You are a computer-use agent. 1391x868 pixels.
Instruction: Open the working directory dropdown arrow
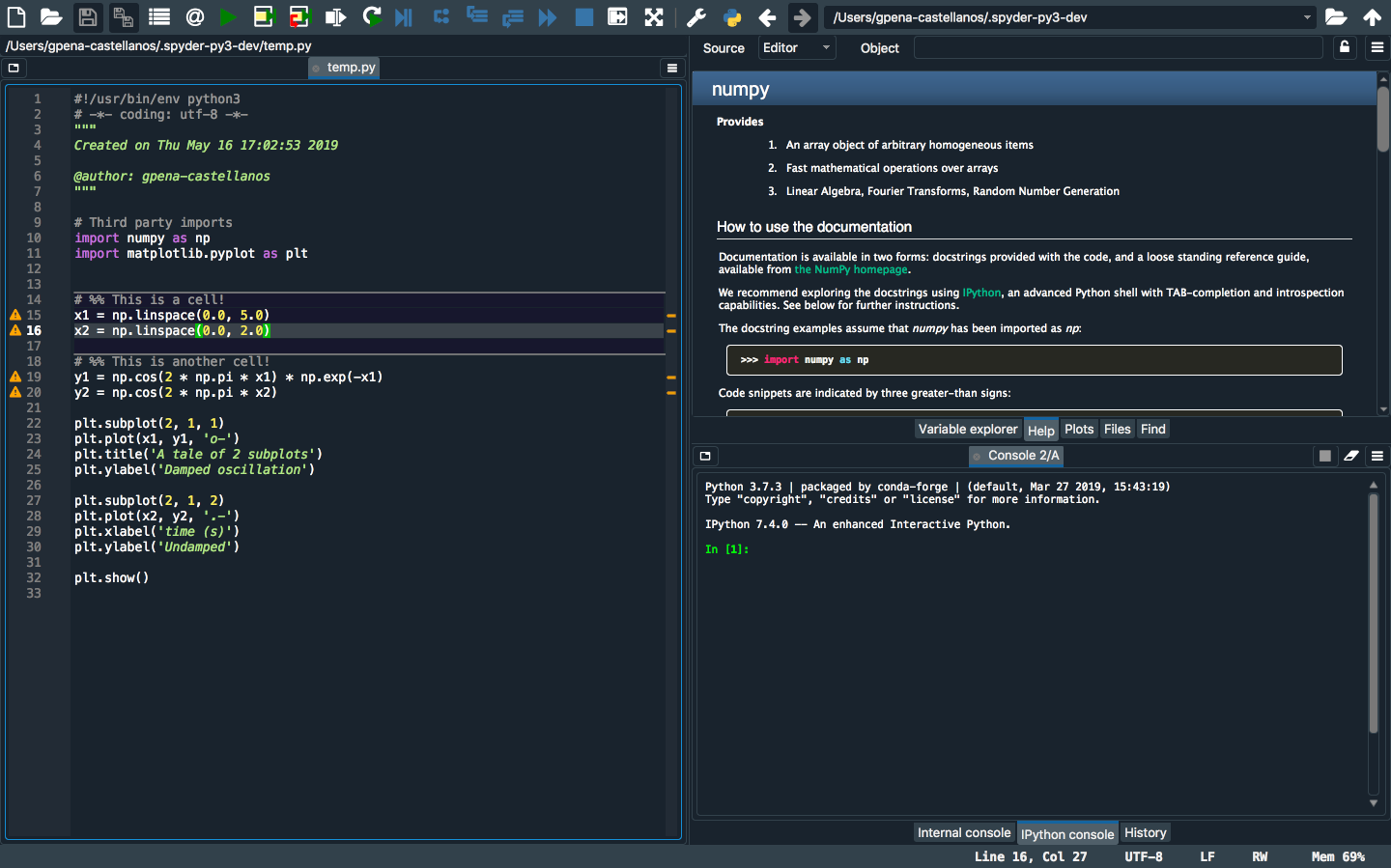click(x=1309, y=16)
